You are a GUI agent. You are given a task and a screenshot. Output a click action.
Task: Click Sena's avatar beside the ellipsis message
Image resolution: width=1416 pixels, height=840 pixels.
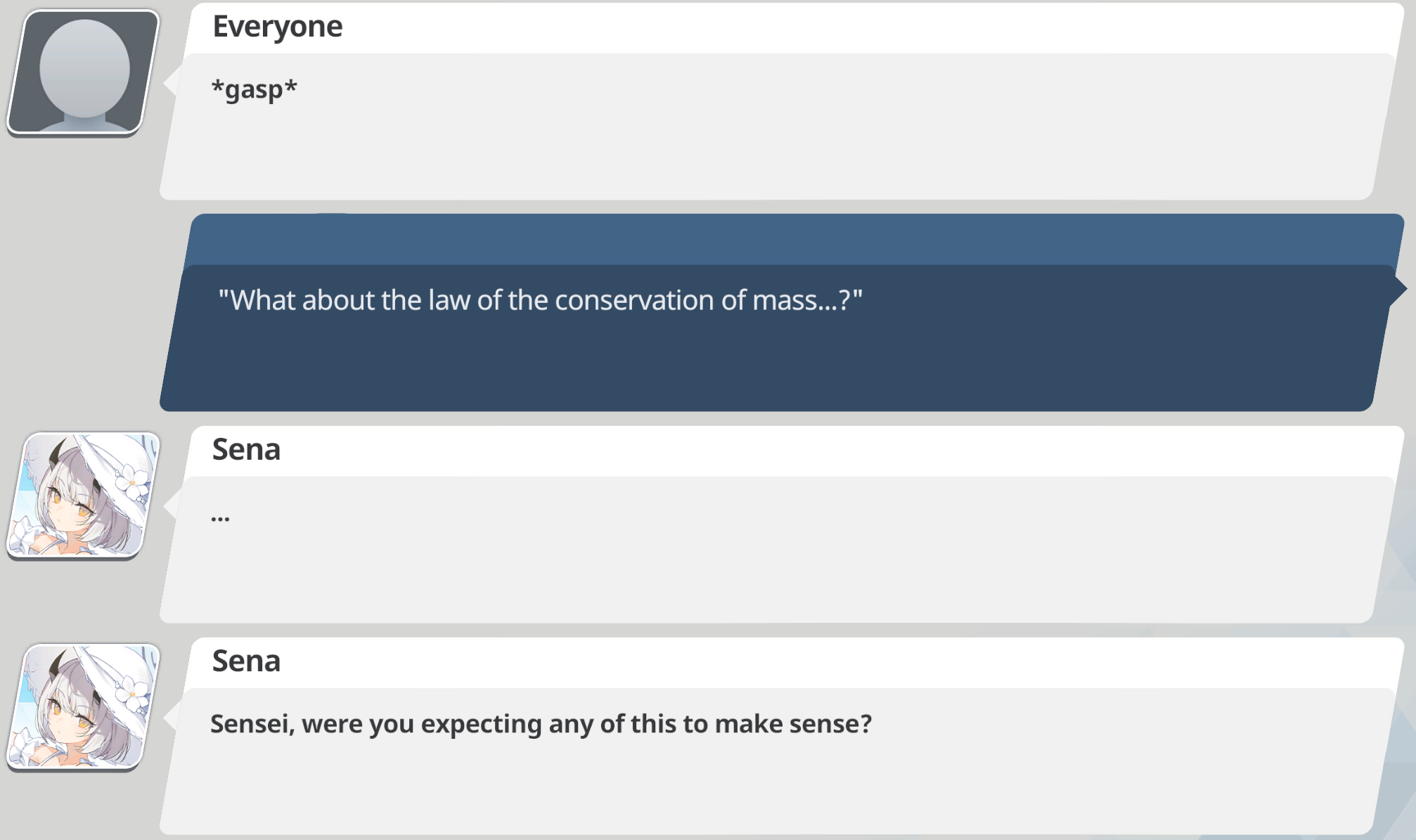pyautogui.click(x=84, y=496)
